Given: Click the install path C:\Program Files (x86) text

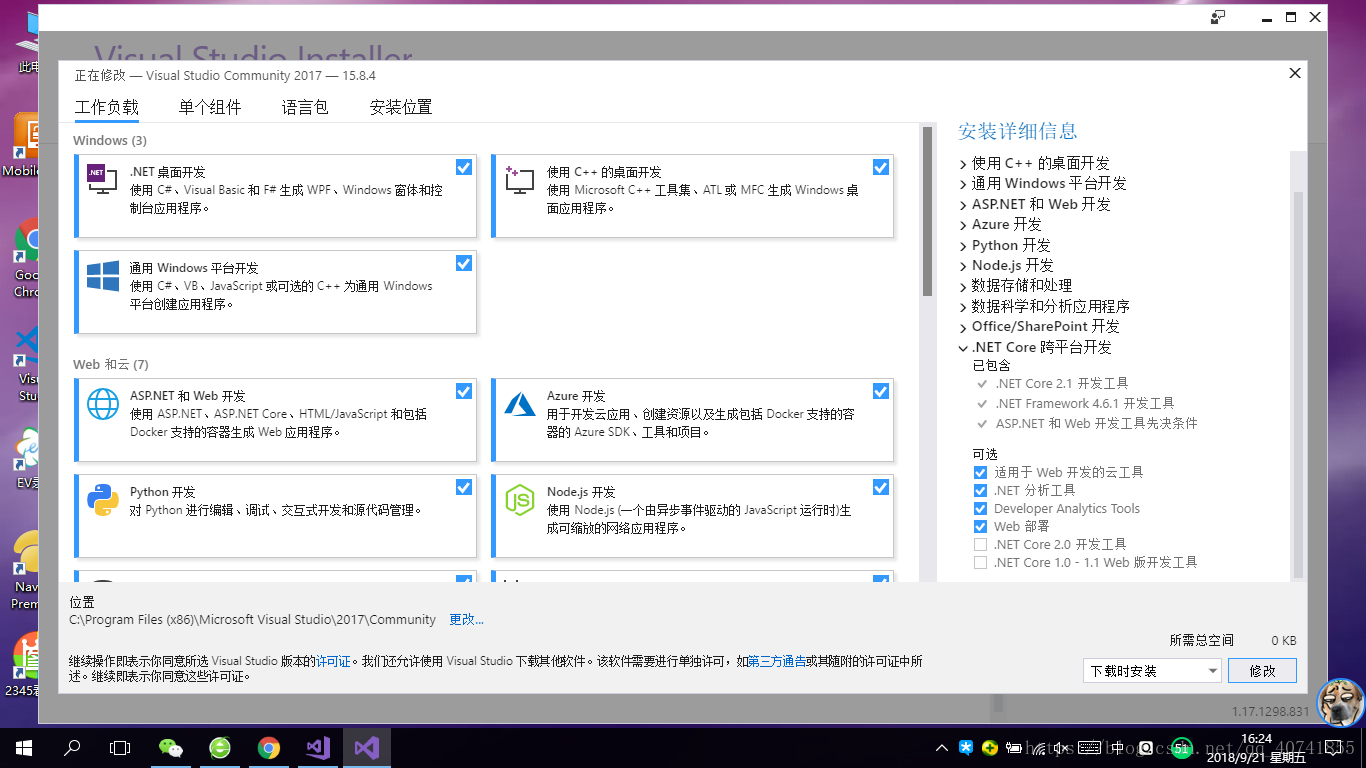Looking at the screenshot, I should (x=253, y=620).
